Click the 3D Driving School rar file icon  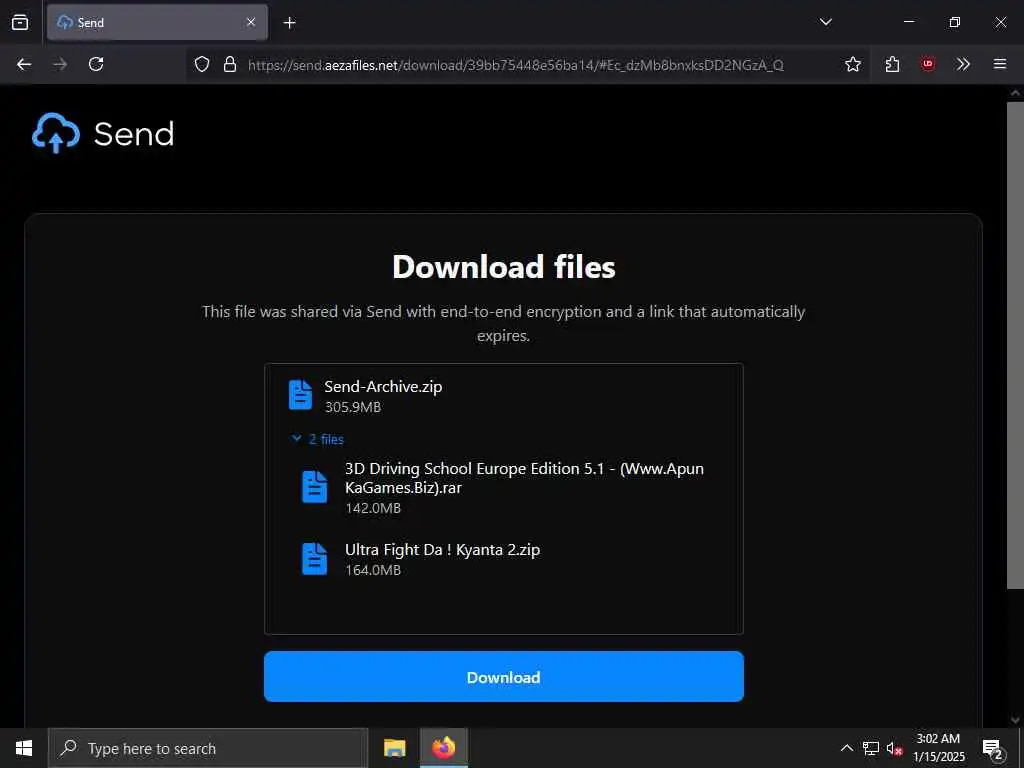(x=314, y=487)
